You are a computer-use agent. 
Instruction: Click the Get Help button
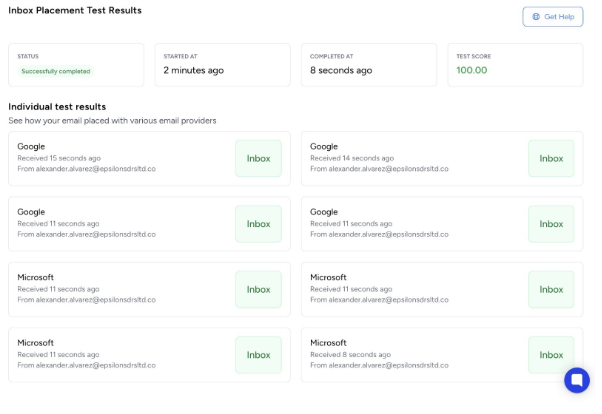pos(552,17)
